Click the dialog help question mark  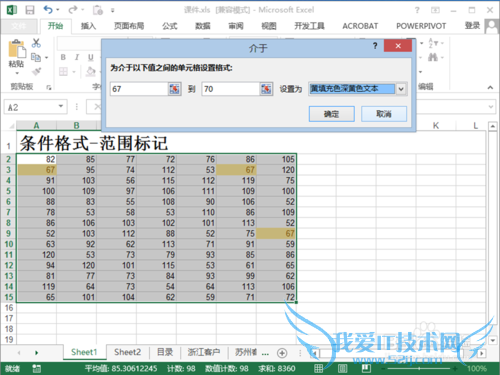click(375, 46)
